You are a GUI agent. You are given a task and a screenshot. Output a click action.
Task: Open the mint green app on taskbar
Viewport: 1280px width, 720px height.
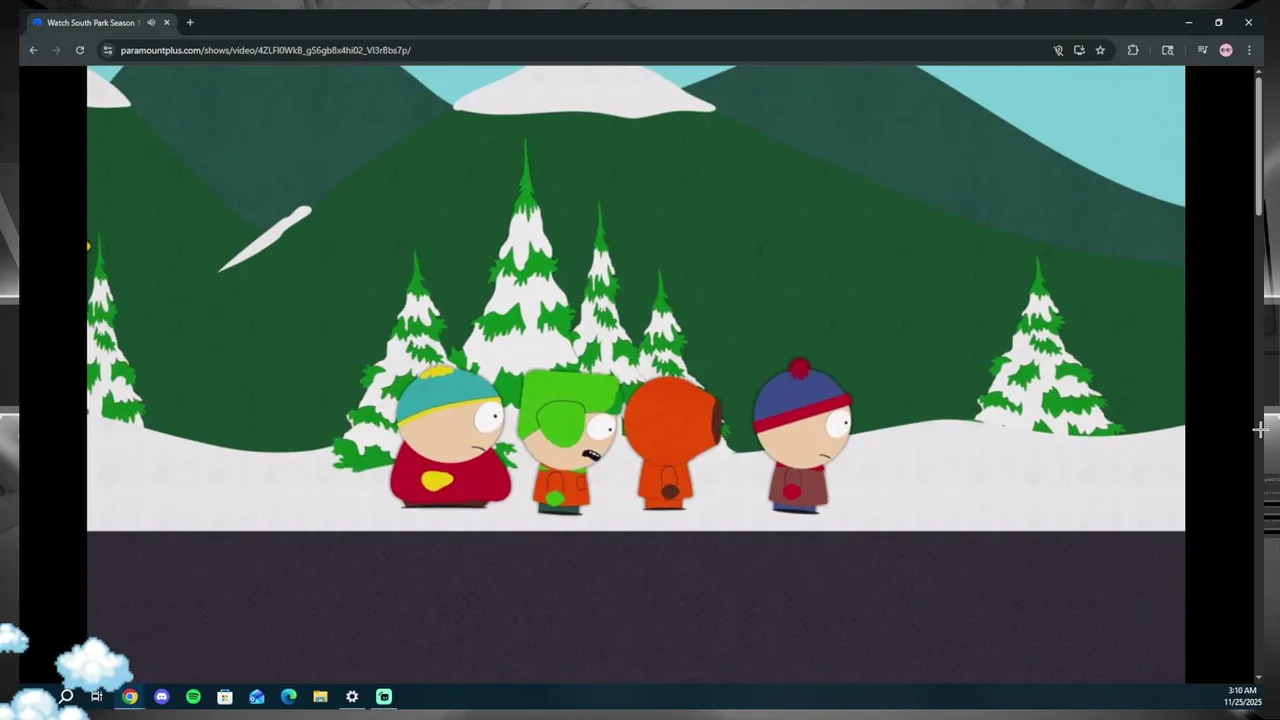tap(384, 696)
